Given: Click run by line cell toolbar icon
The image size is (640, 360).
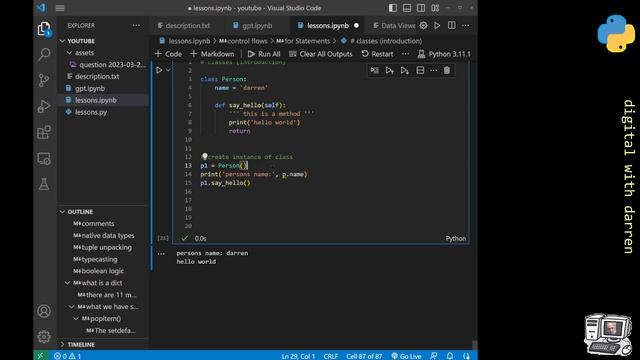Looking at the screenshot, I should (375, 71).
